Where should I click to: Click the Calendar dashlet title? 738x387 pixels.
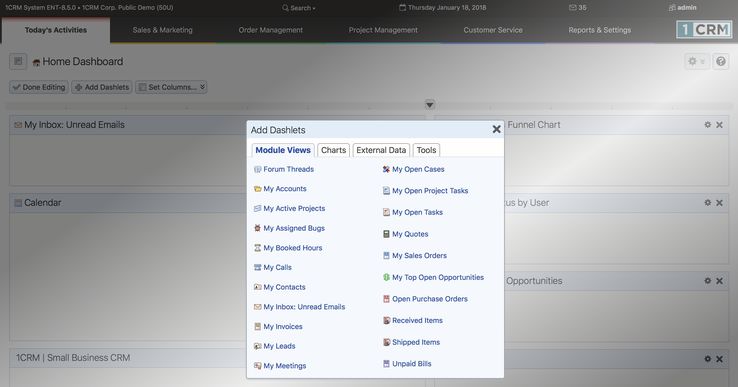pyautogui.click(x=42, y=202)
